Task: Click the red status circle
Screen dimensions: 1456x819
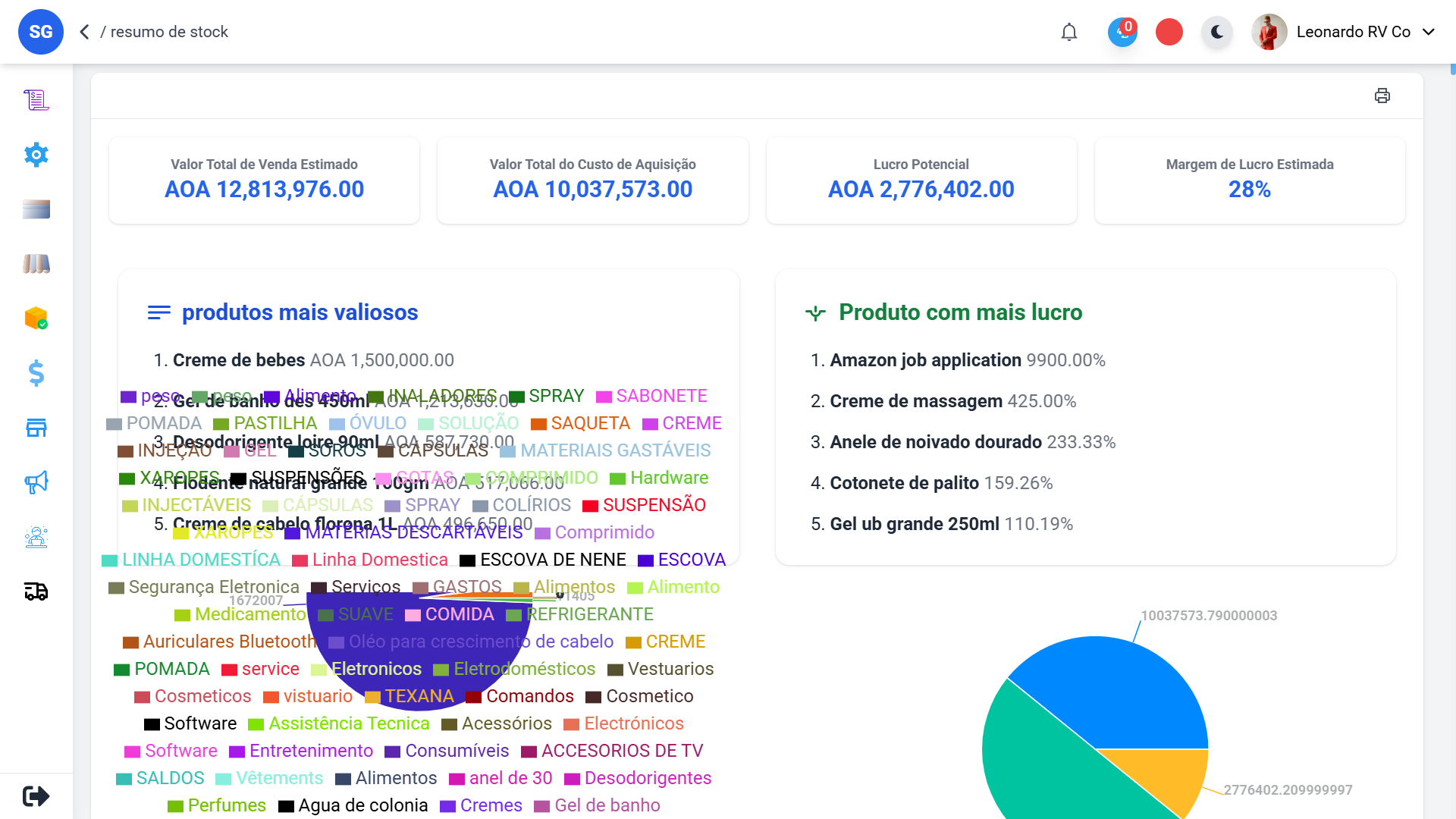Action: pos(1169,32)
